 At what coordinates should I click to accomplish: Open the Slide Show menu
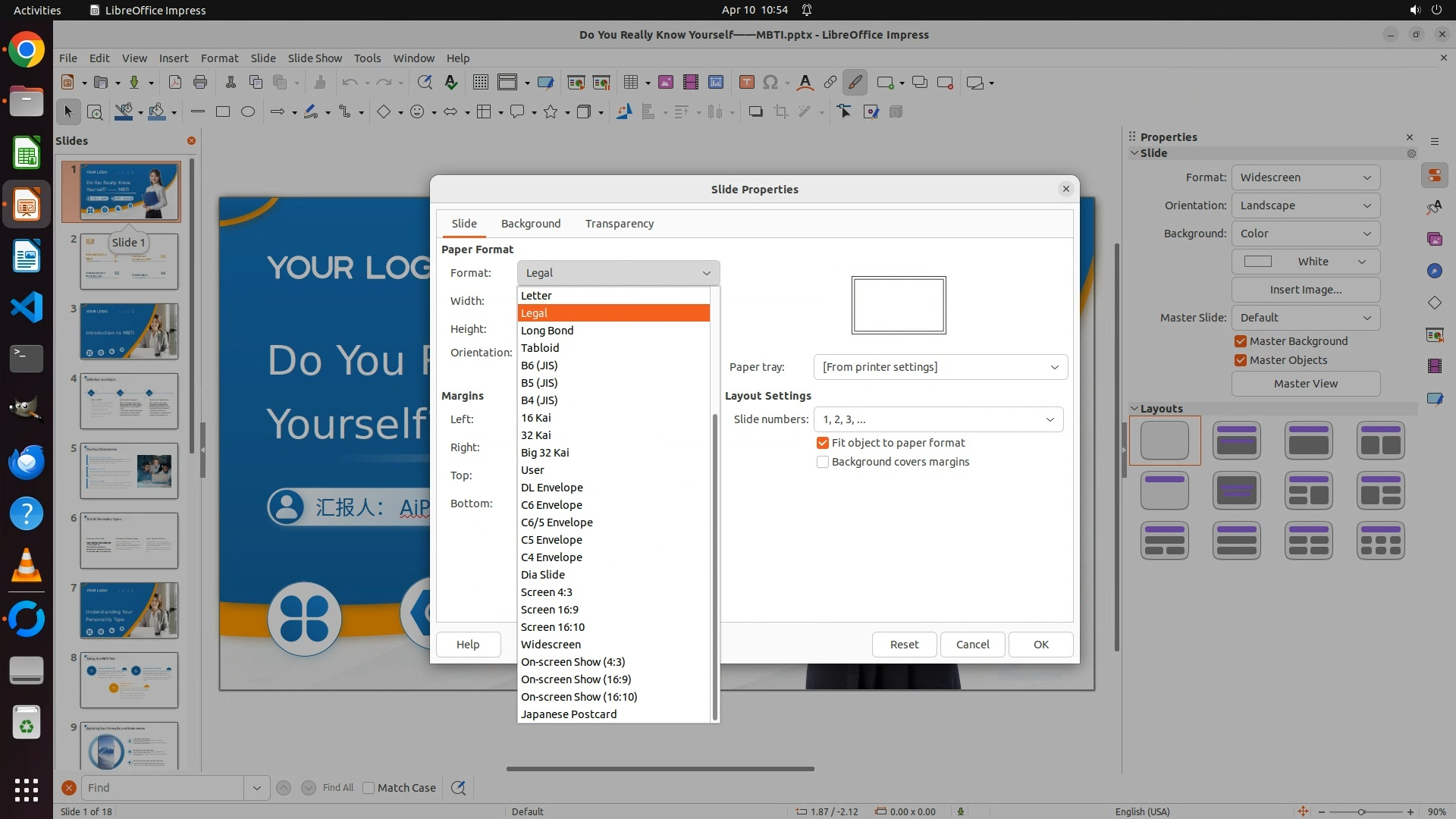pos(315,58)
